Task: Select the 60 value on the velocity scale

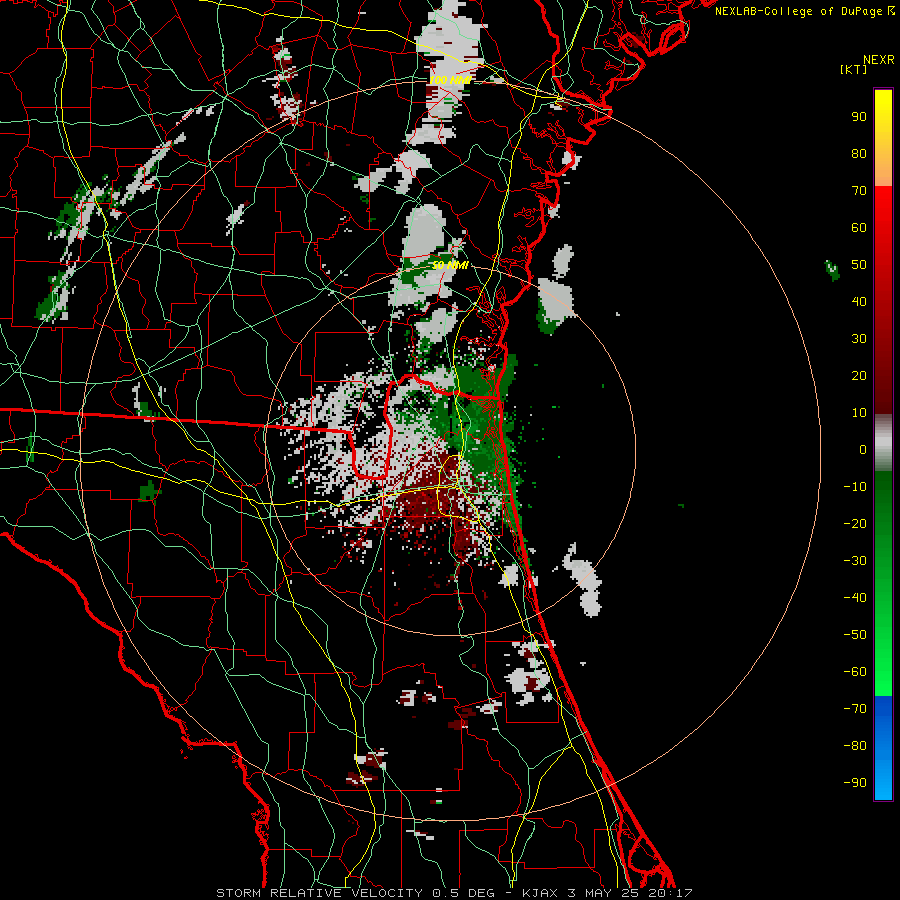Action: click(x=859, y=228)
